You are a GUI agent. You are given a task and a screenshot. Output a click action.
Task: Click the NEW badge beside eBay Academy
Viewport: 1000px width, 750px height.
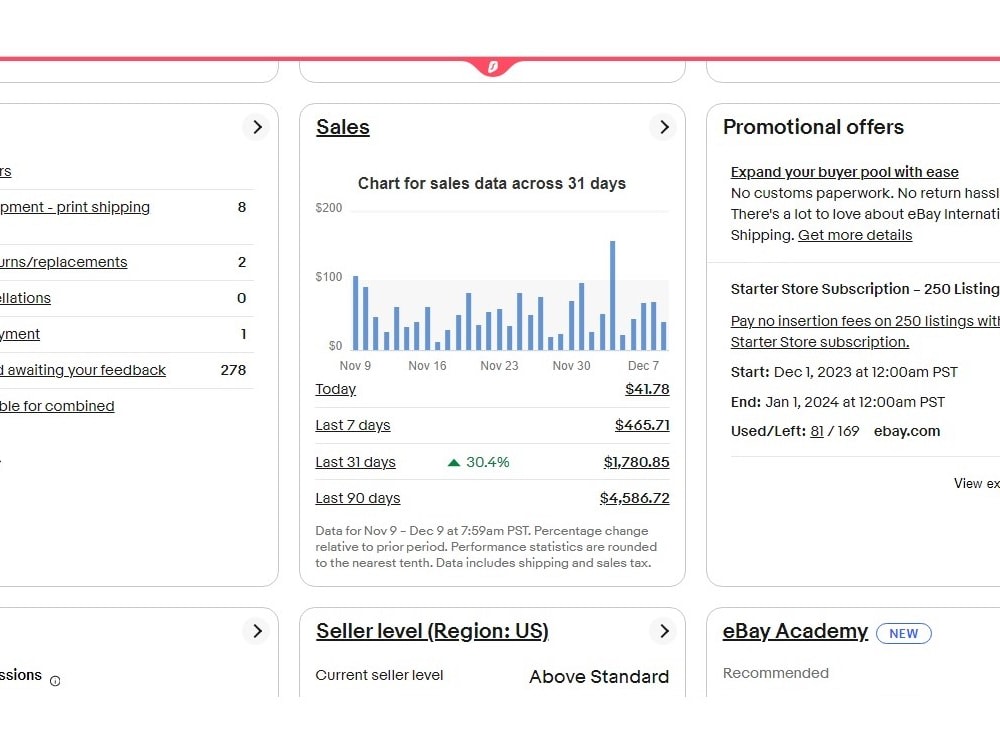(x=904, y=633)
